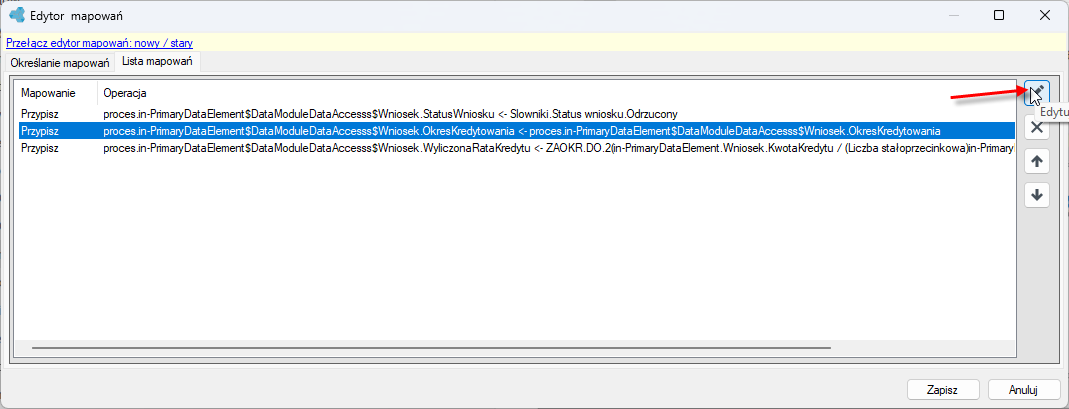The image size is (1069, 409).
Task: Click the Edytor mapowań app icon
Action: point(16,14)
